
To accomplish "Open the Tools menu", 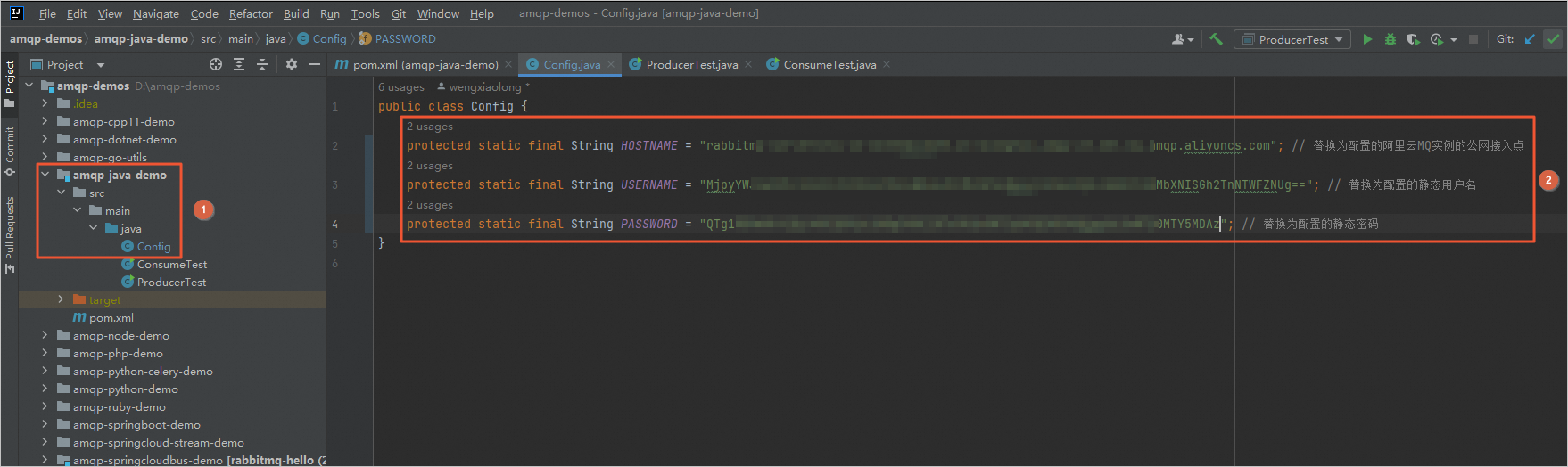I will coord(365,13).
